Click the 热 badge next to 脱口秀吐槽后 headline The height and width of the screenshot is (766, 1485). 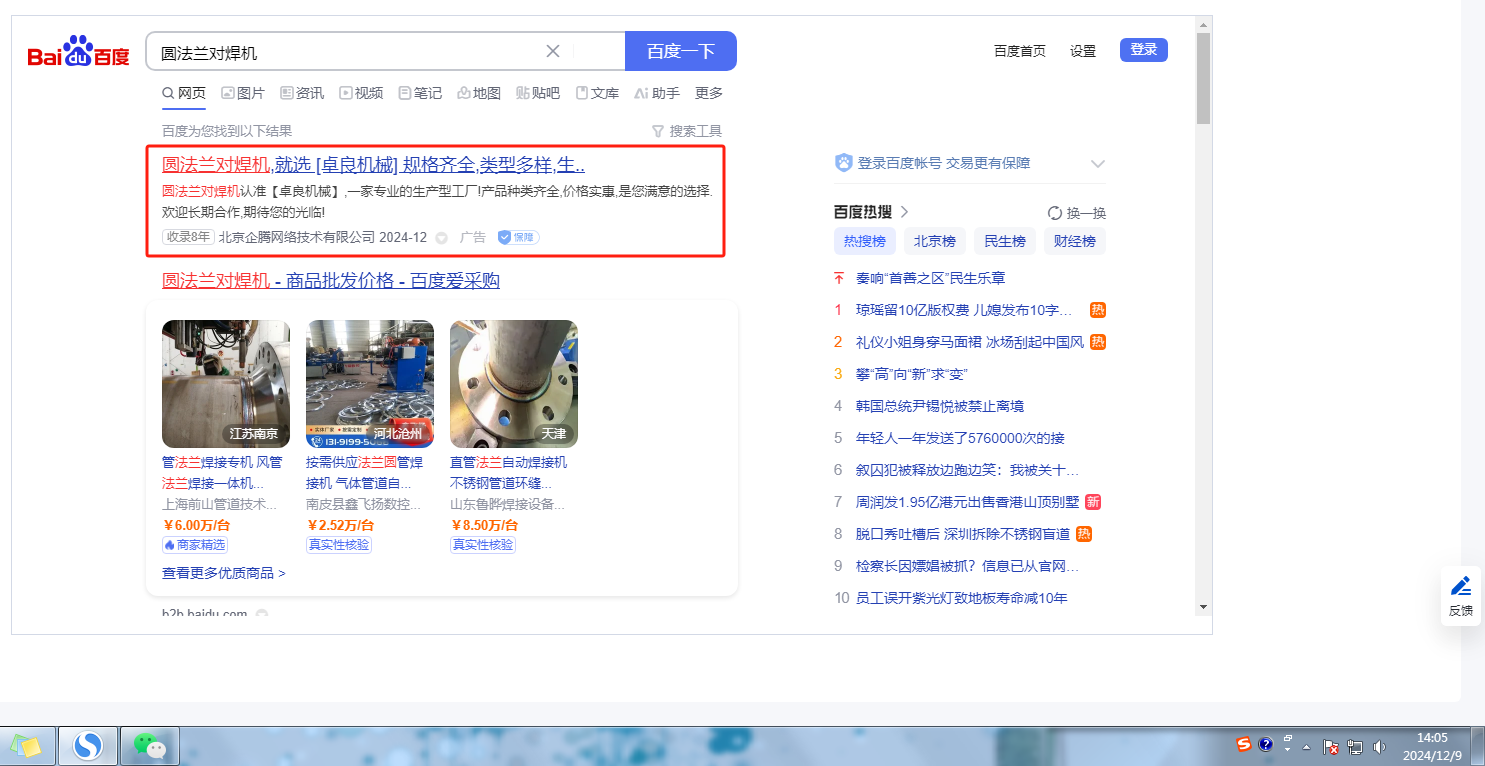1084,534
